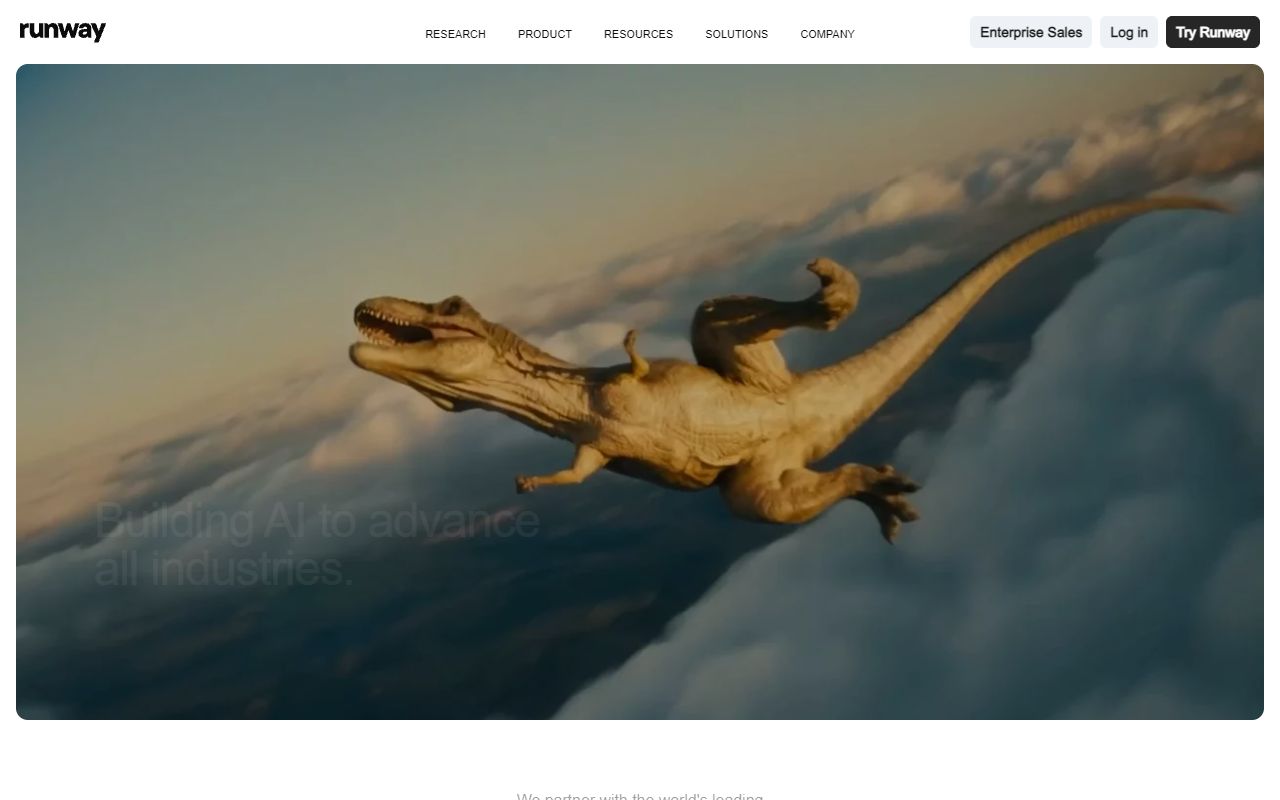
Task: Click the flying dinosaur hero video
Action: pos(639,392)
